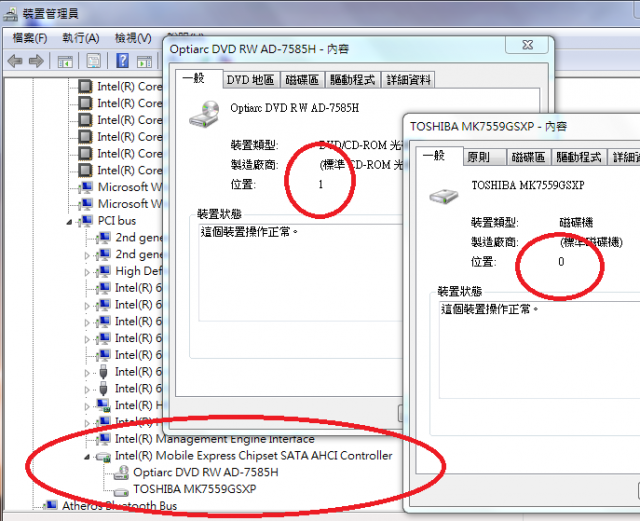640x521 pixels.
Task: Click the DVD drive icon in Optiarc dialog
Action: 204,114
